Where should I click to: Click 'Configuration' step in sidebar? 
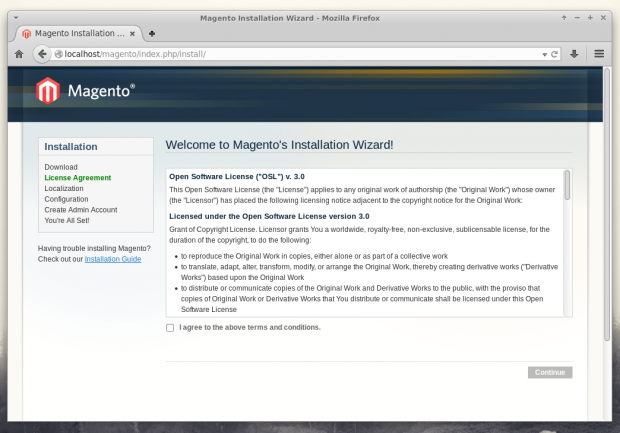point(66,199)
